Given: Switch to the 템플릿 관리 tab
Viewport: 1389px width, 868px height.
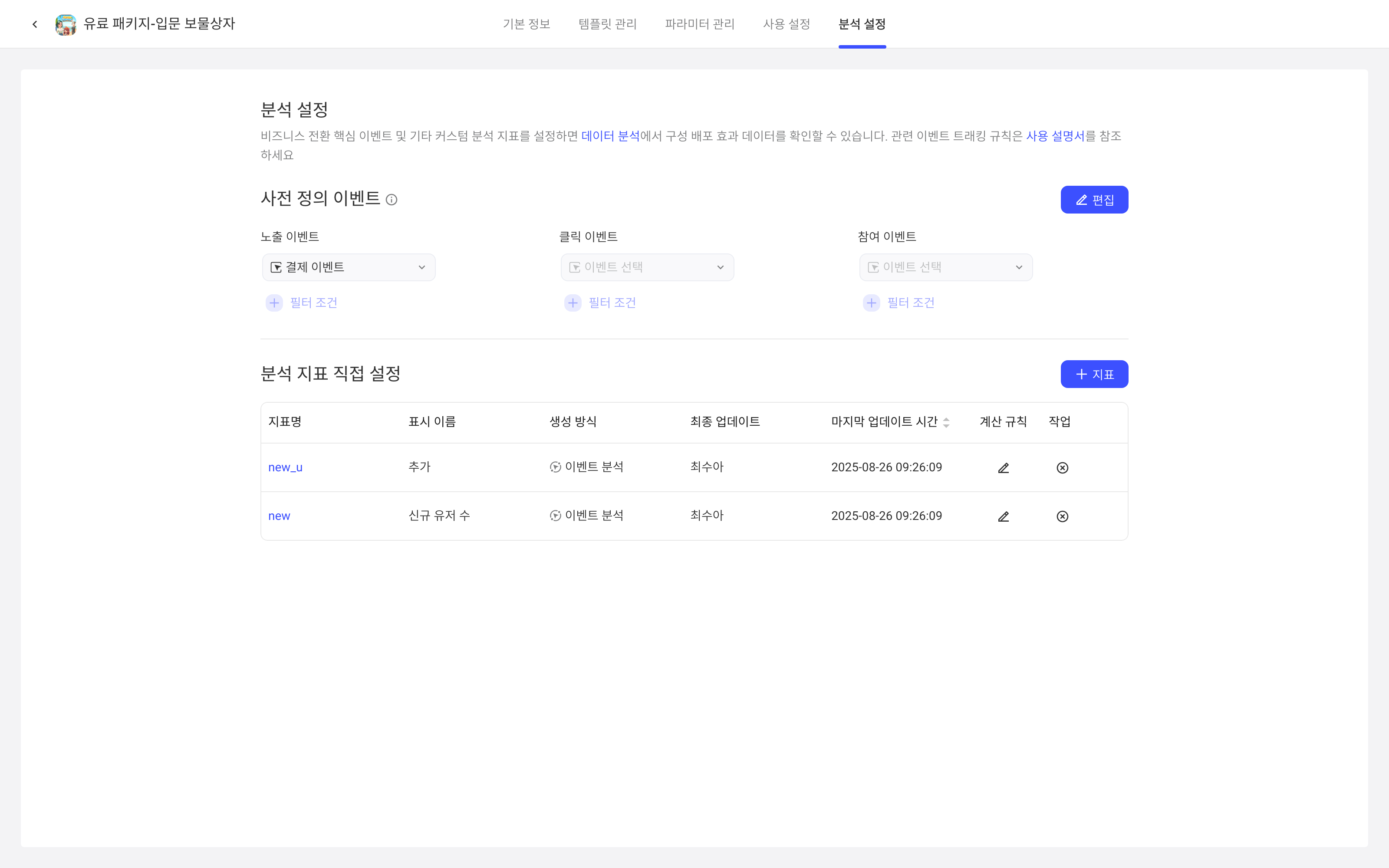Looking at the screenshot, I should 608,24.
